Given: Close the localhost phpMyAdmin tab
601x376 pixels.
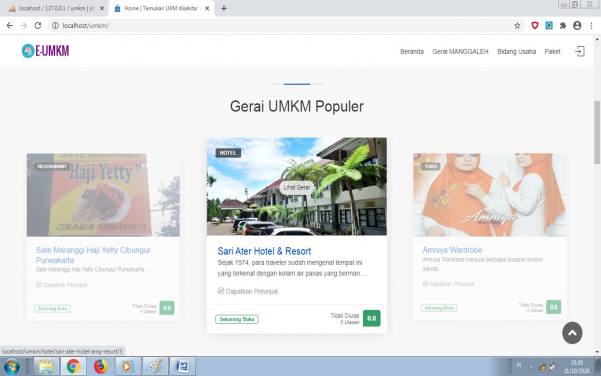Looking at the screenshot, I should [102, 8].
